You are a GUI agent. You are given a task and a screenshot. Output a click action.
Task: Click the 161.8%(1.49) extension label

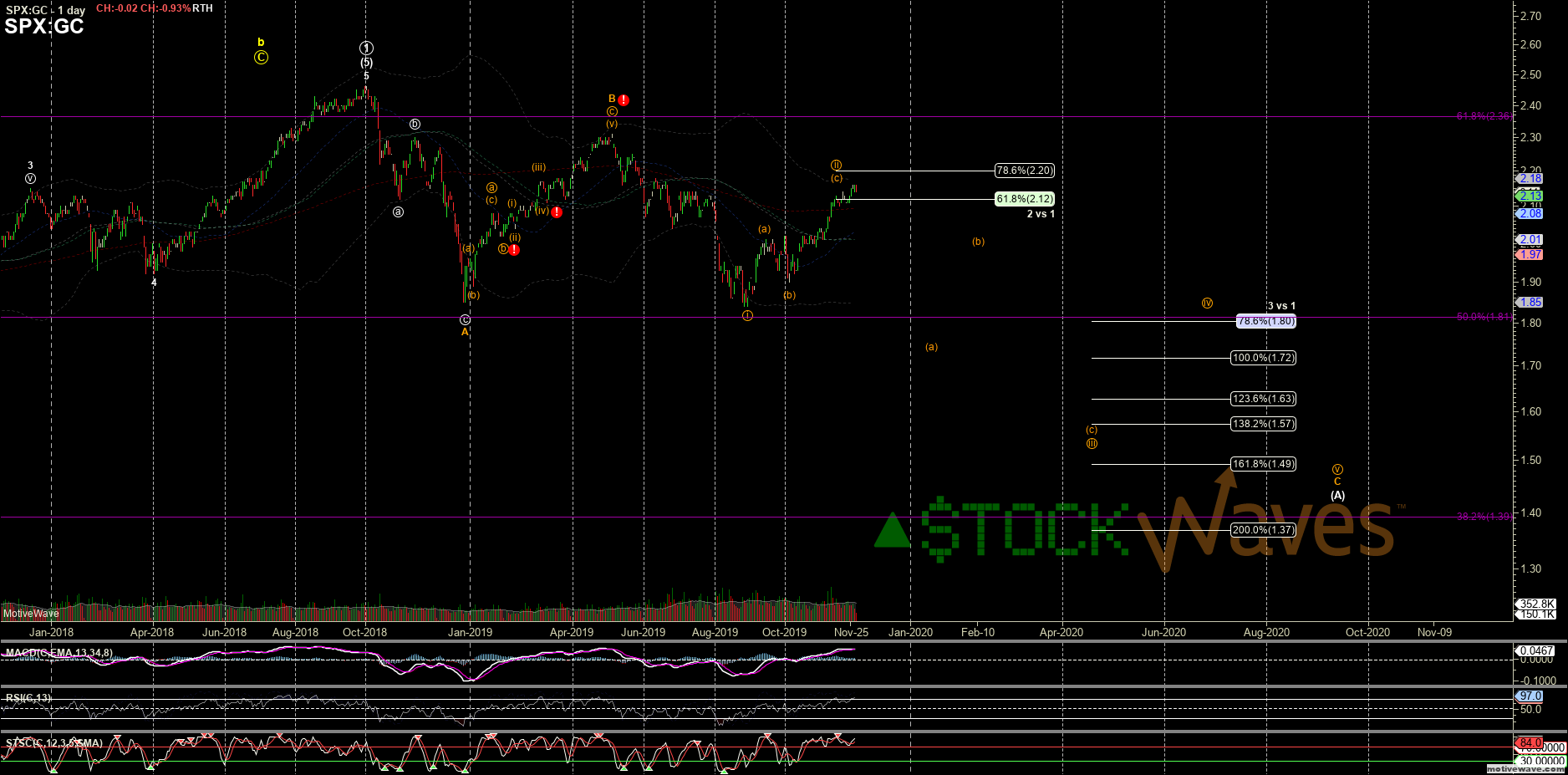pos(1263,464)
